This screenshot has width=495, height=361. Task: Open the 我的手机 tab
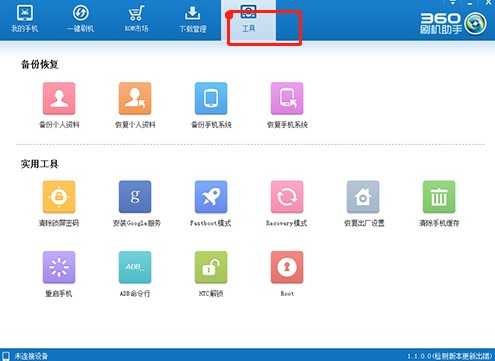[x=25, y=19]
